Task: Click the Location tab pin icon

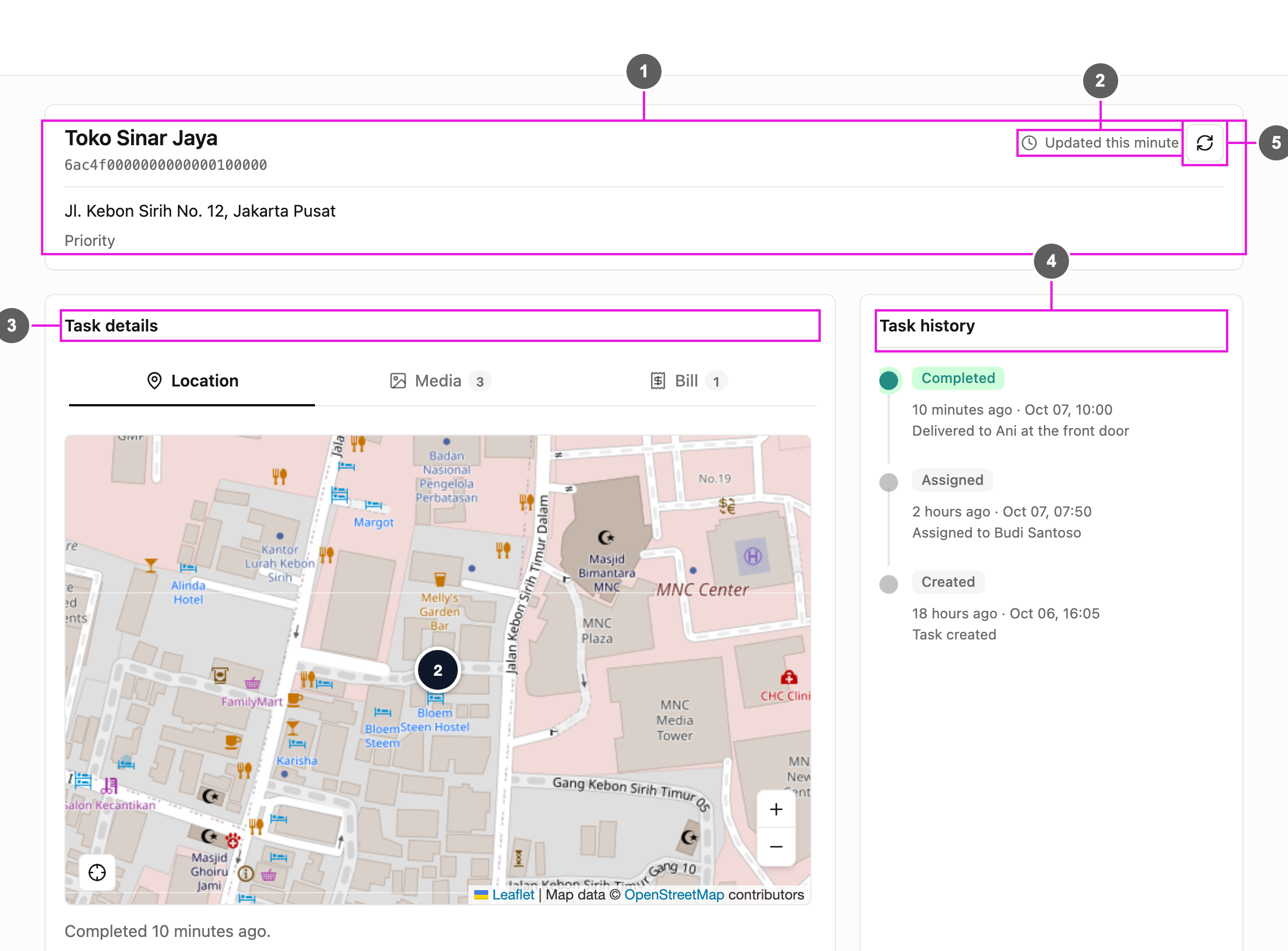Action: 155,381
